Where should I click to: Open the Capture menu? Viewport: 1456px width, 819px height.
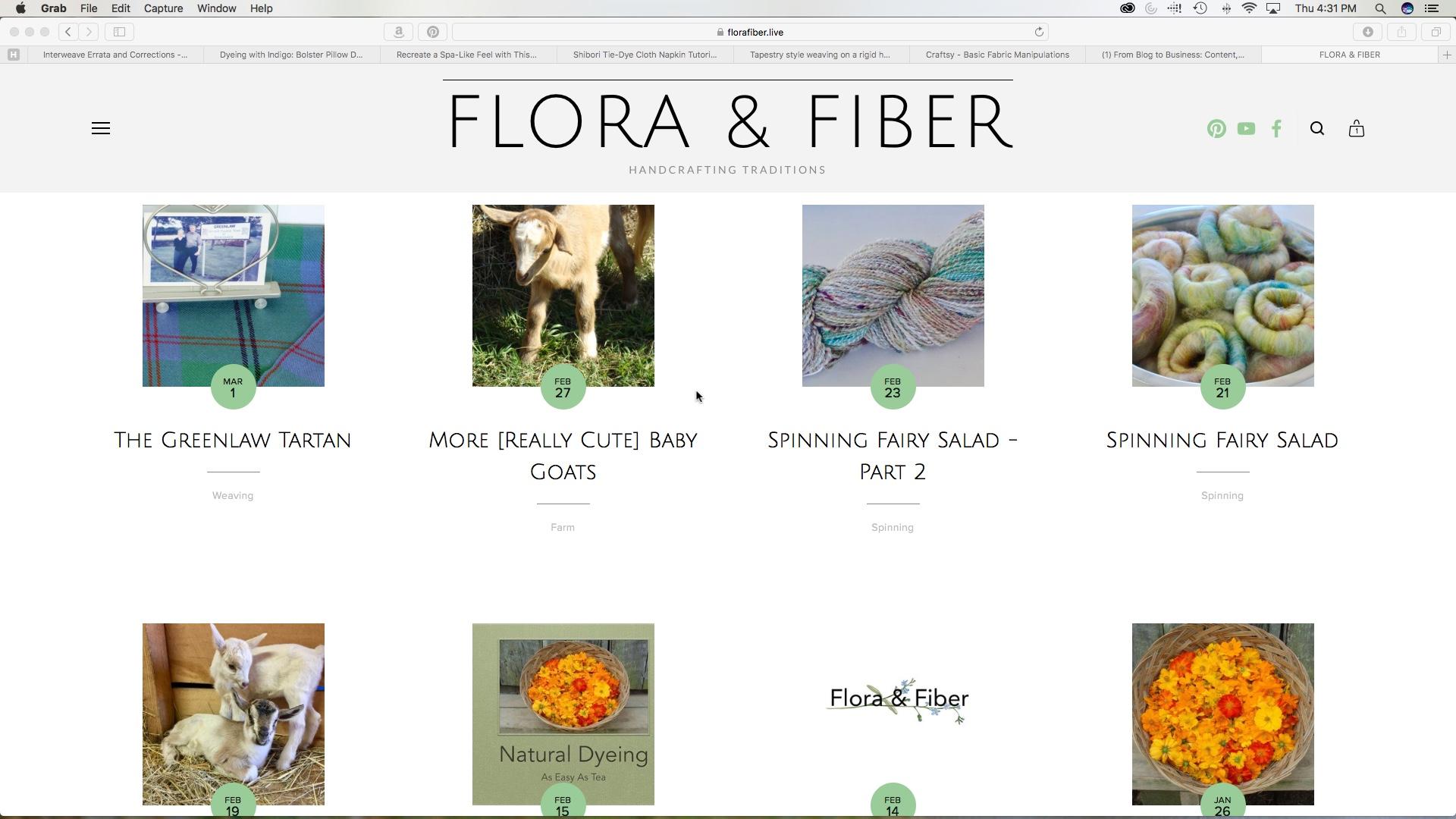tap(163, 8)
